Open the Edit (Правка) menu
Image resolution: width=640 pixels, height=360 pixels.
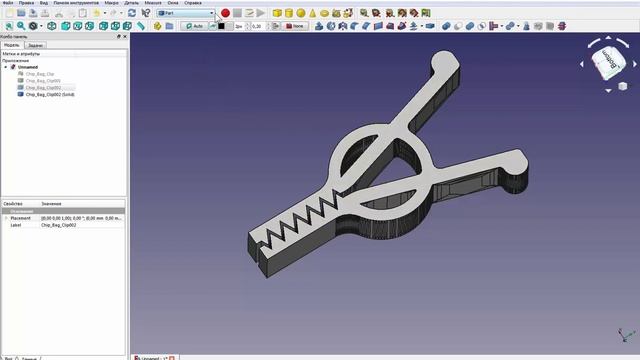pos(27,3)
